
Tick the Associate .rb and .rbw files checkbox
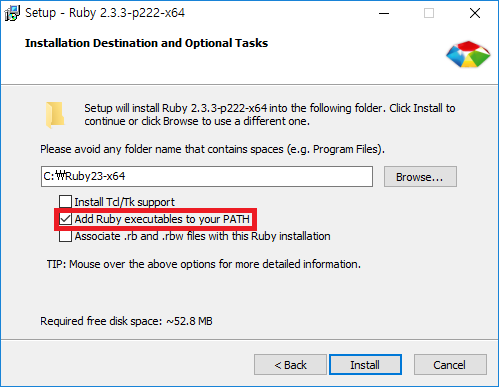65,236
